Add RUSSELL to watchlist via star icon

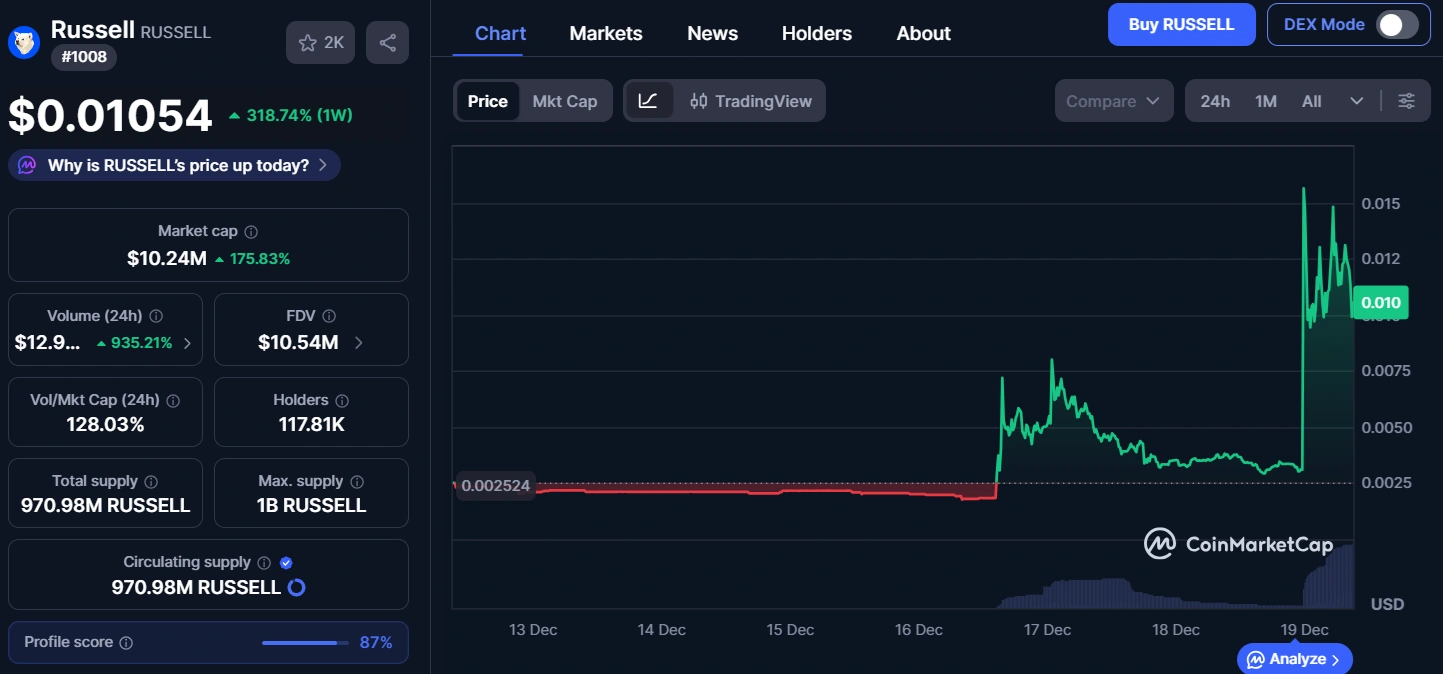point(306,42)
